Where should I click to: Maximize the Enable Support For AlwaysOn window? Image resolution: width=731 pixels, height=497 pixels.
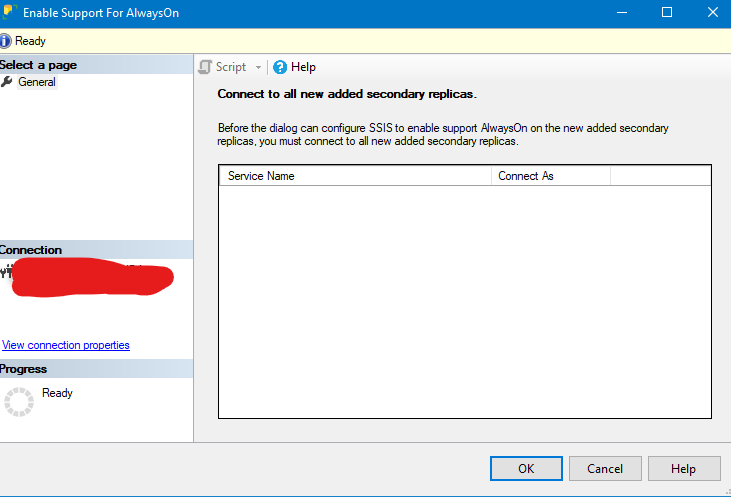click(x=667, y=12)
